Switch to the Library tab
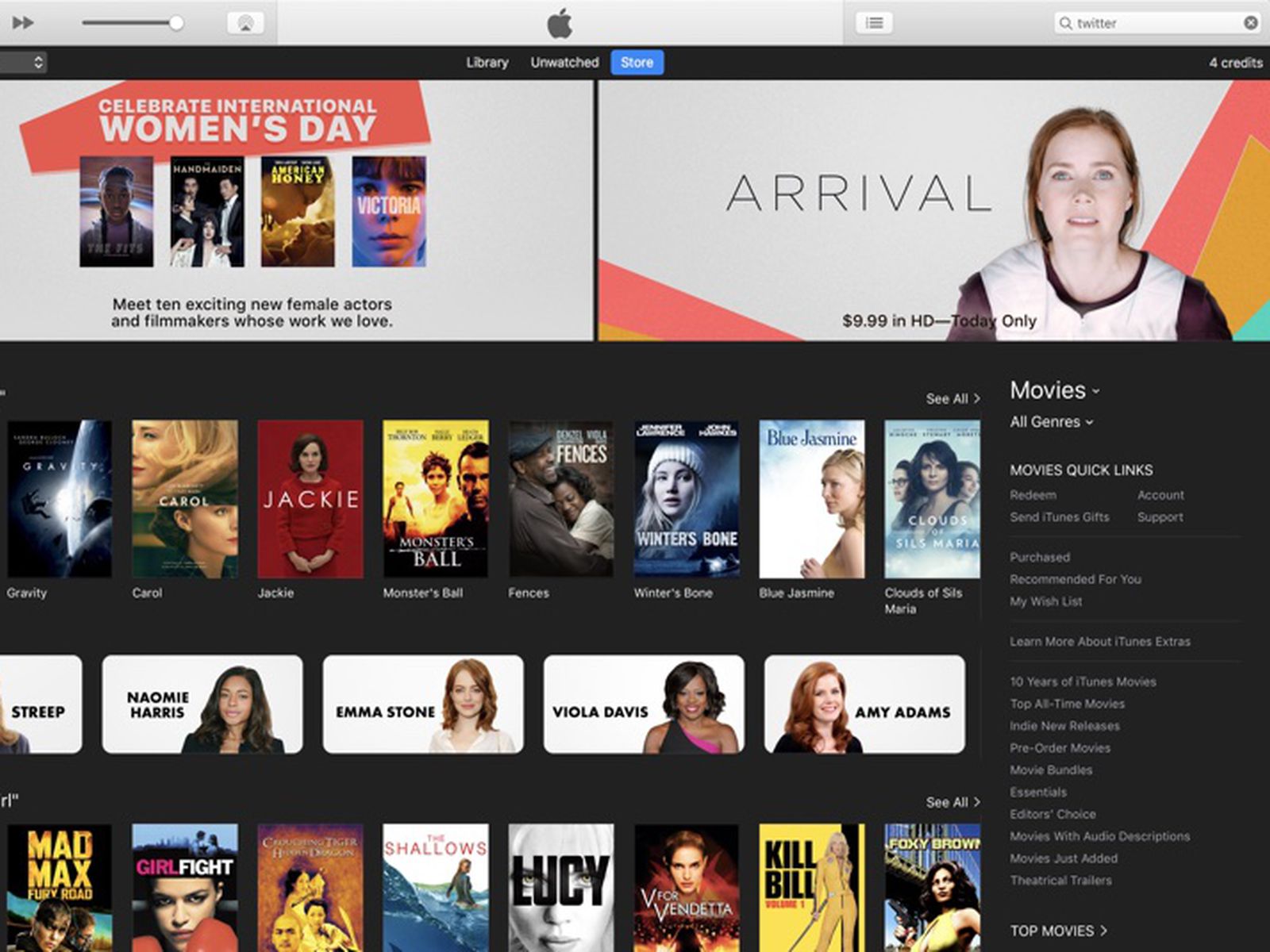The image size is (1270, 952). tap(487, 62)
